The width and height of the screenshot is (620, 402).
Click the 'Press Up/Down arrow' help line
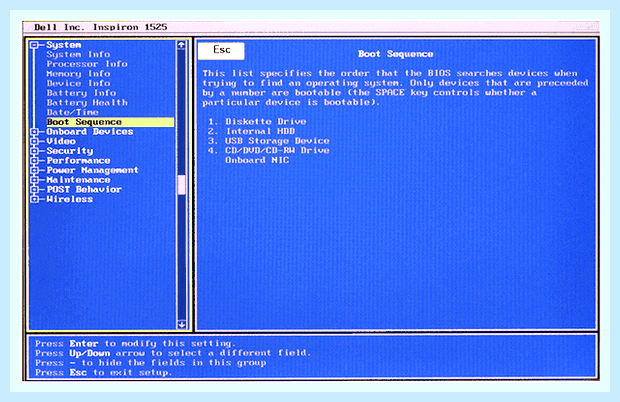point(173,353)
